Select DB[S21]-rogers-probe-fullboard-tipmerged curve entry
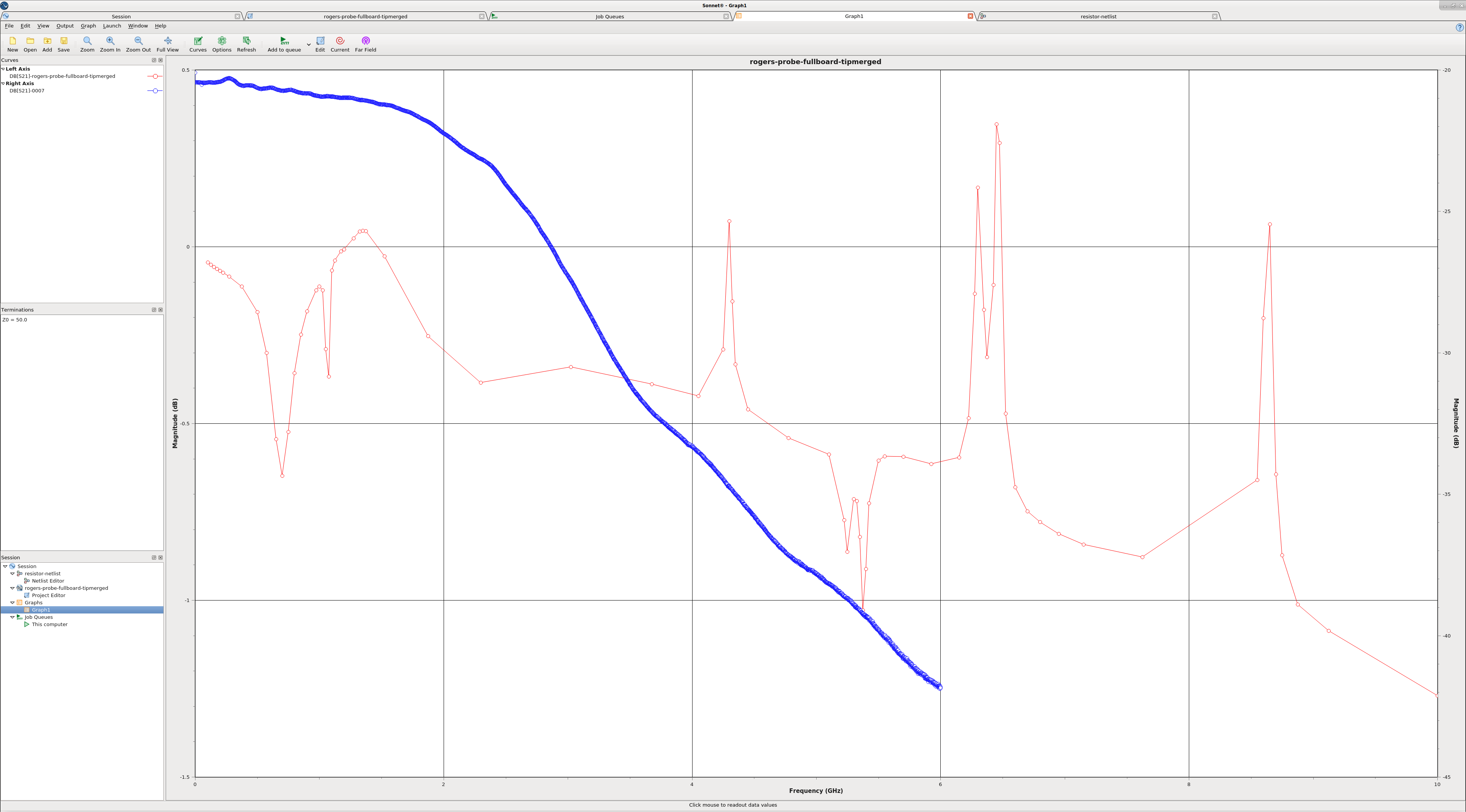This screenshot has width=1466, height=812. (x=62, y=76)
